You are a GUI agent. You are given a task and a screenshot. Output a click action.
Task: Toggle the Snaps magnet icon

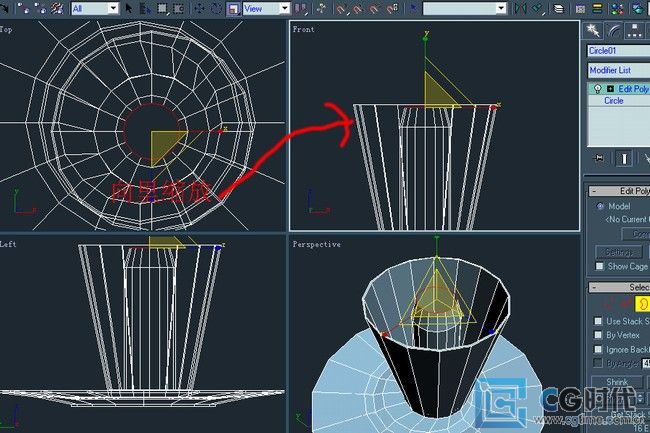coord(341,9)
